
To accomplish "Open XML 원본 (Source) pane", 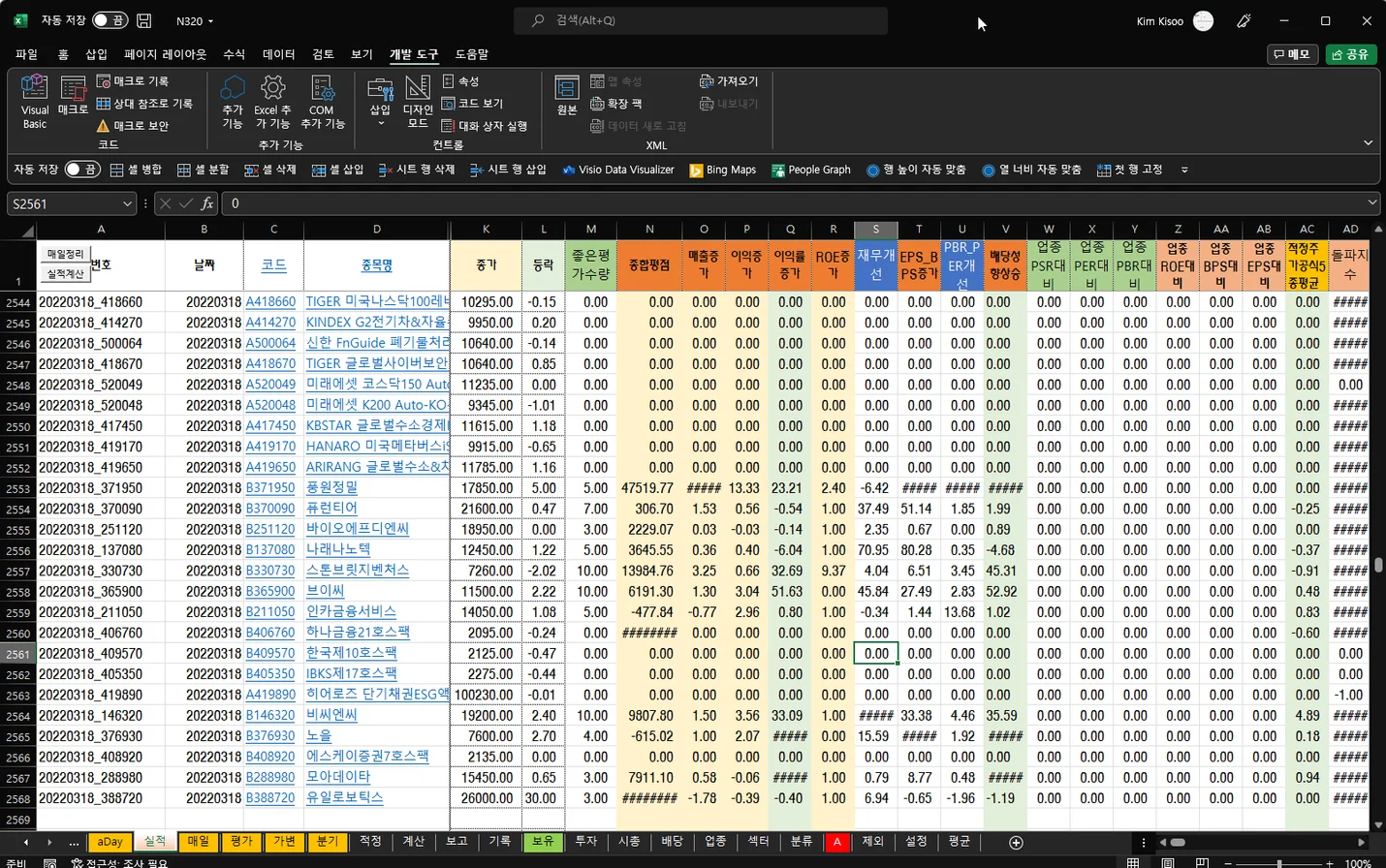I will (567, 95).
